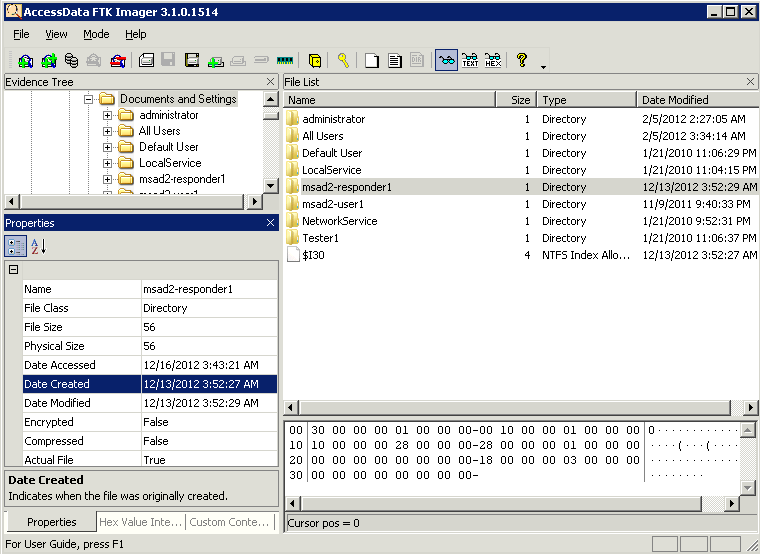Viewport: 760px width, 554px height.
Task: Switch preview to HEX view mode
Action: pyautogui.click(x=493, y=61)
